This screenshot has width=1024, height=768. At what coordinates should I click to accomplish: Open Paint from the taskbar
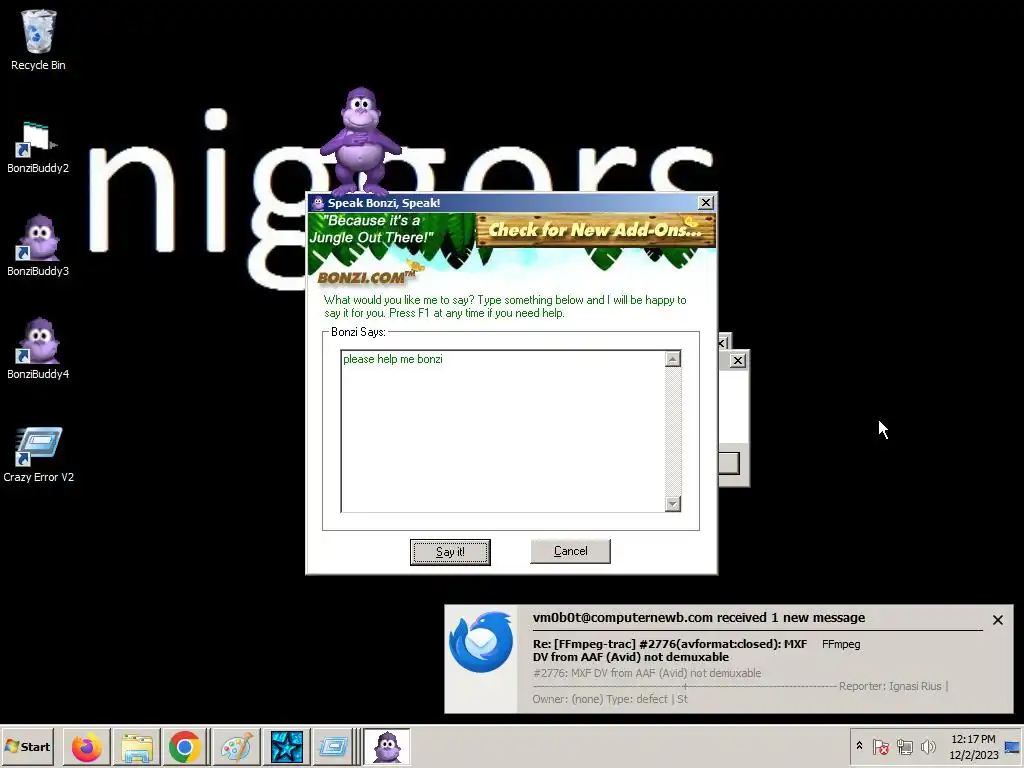(x=236, y=746)
